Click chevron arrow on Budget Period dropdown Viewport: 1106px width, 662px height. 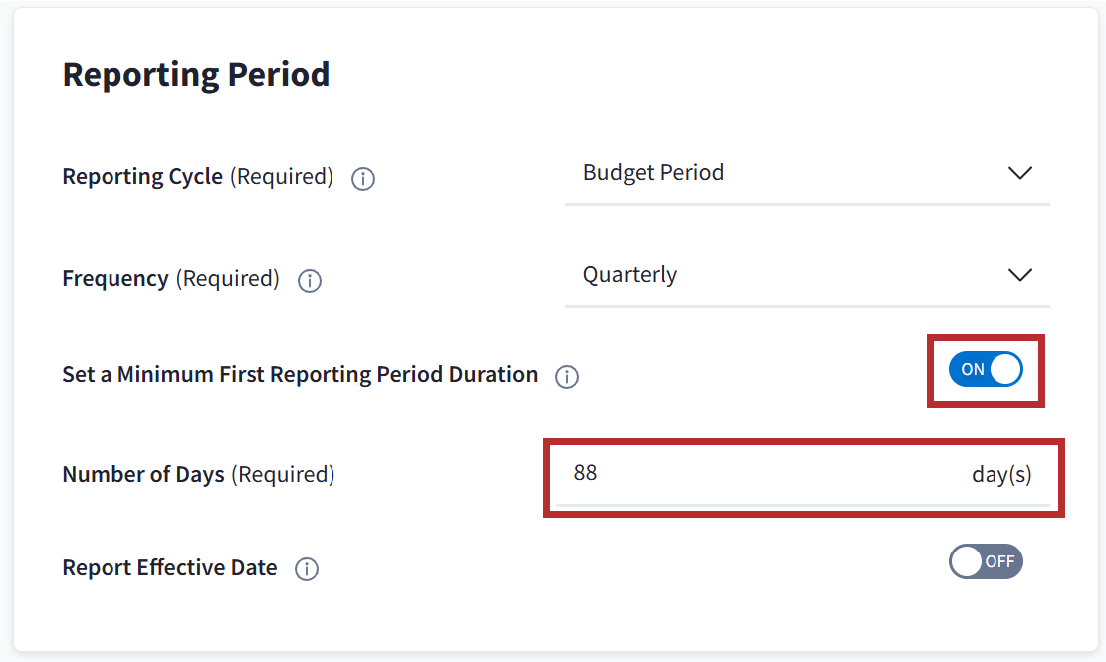coord(1019,173)
